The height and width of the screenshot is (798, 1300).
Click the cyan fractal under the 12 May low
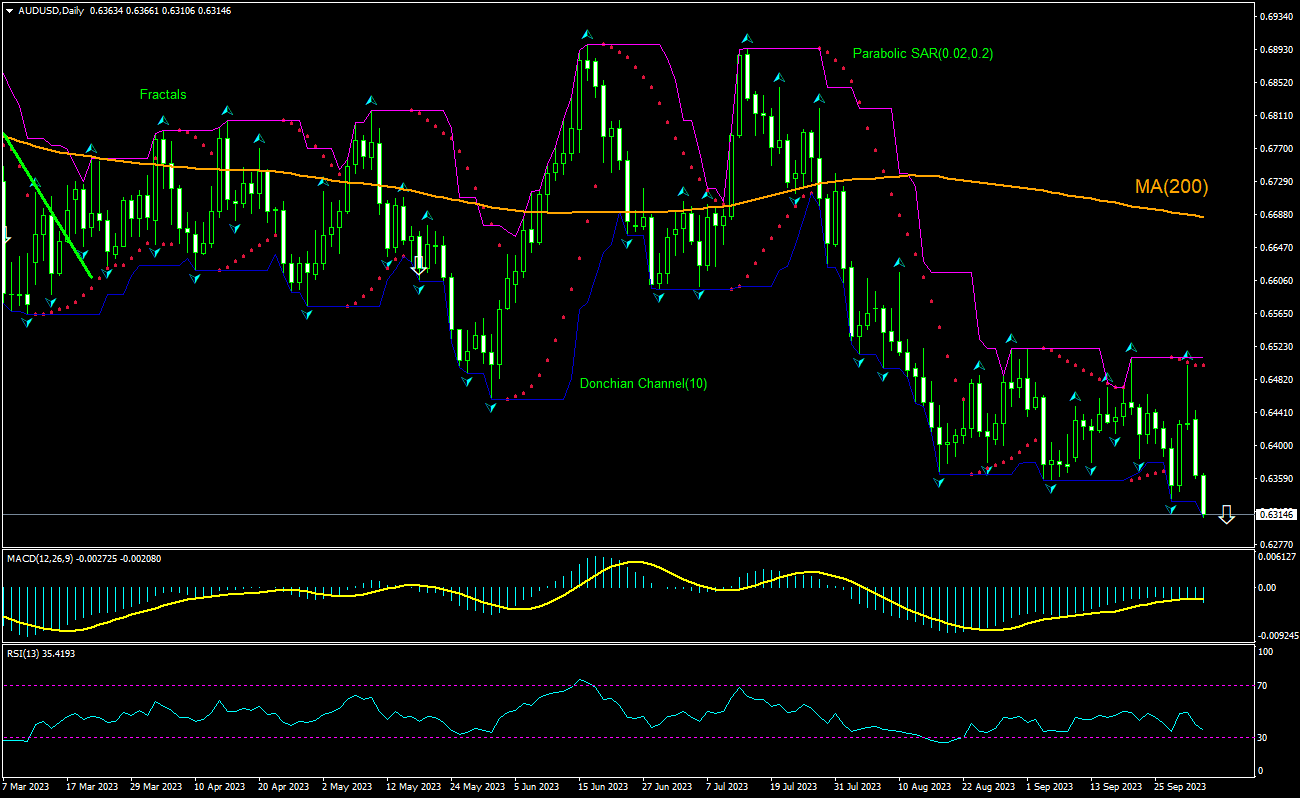[x=419, y=288]
